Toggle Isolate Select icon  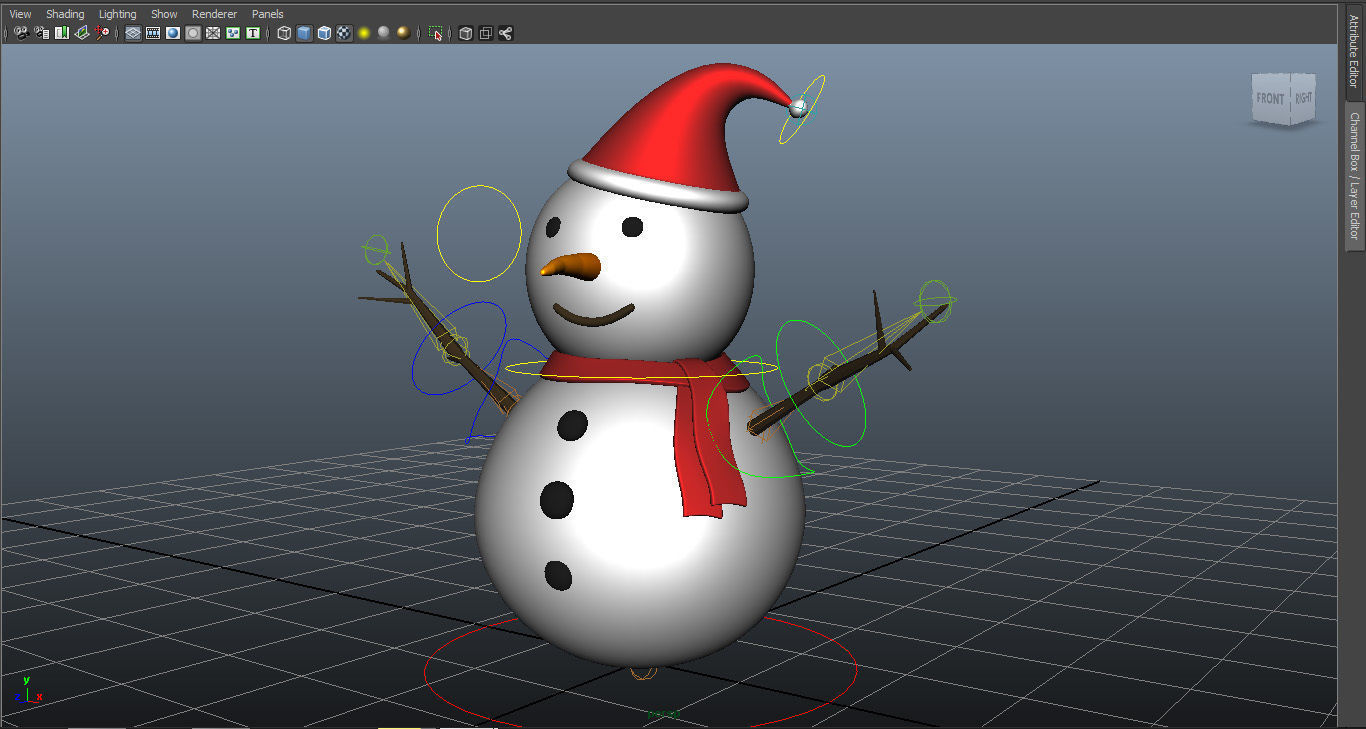435,33
